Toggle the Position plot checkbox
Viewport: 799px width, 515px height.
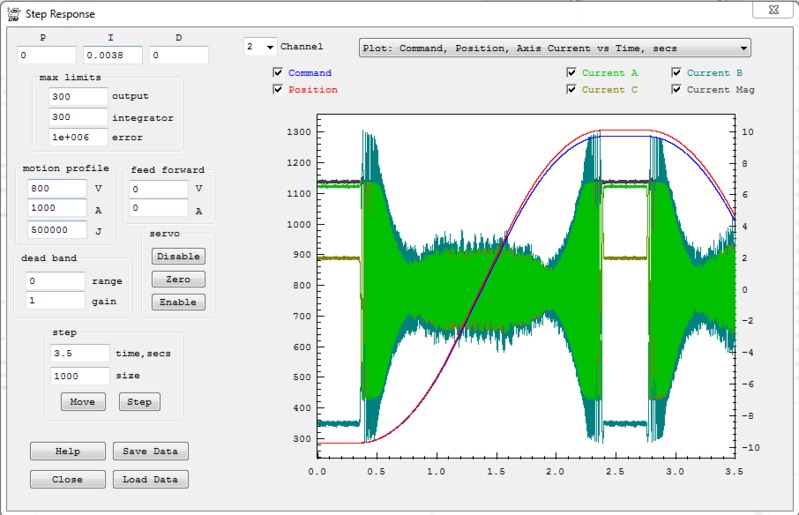[x=278, y=90]
